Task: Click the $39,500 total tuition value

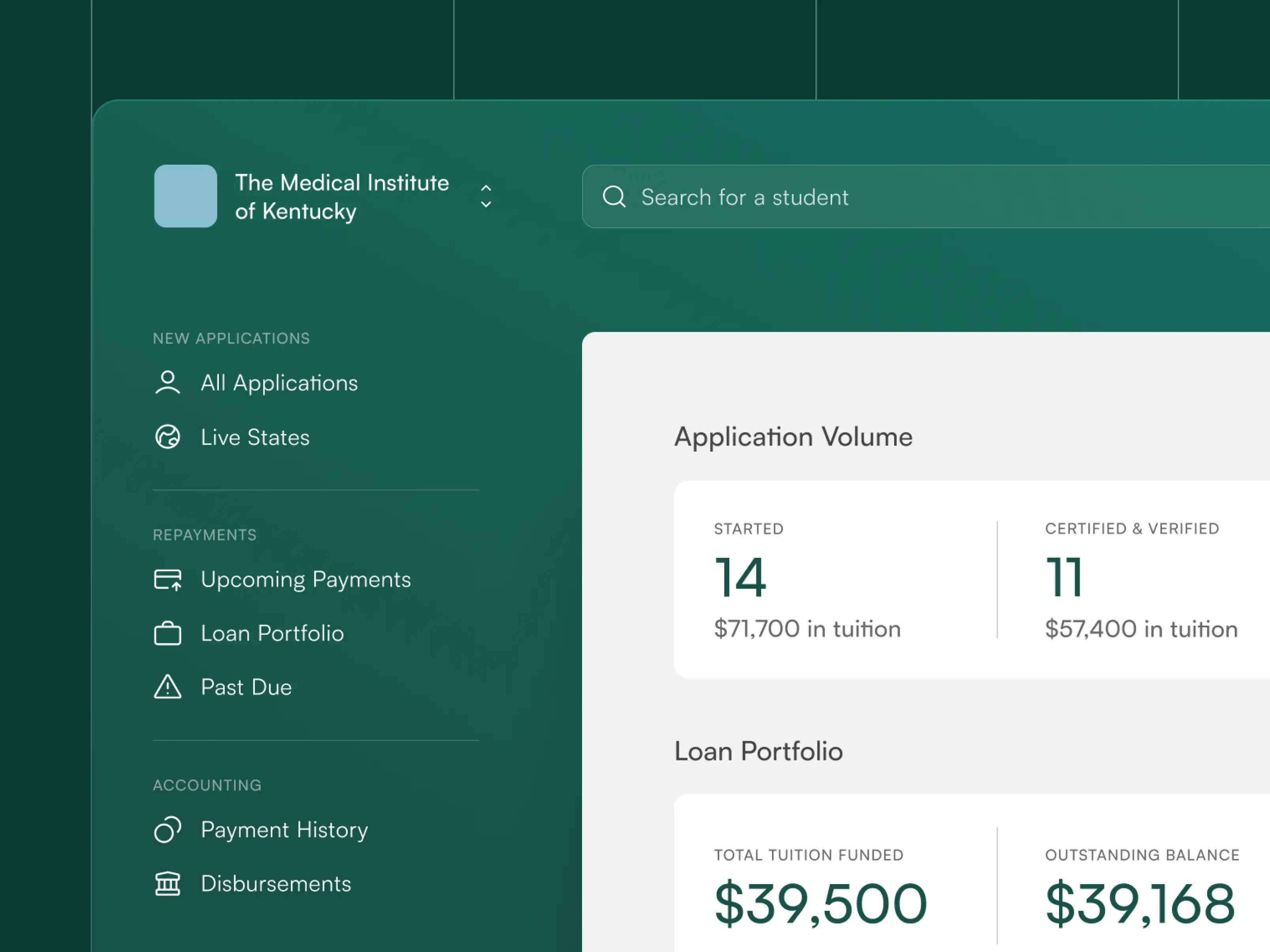Action: (x=821, y=904)
